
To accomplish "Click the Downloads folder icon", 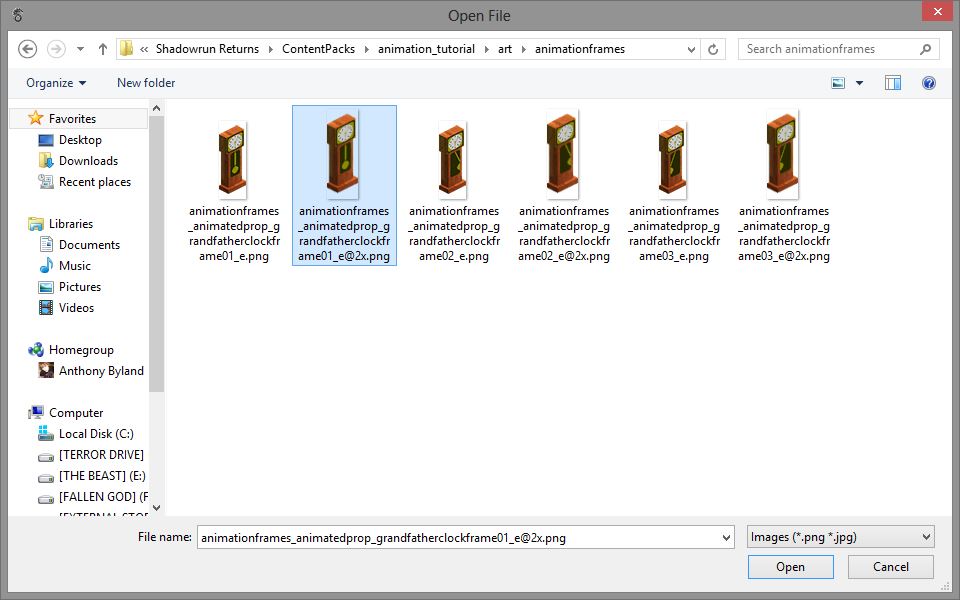I will 46,160.
